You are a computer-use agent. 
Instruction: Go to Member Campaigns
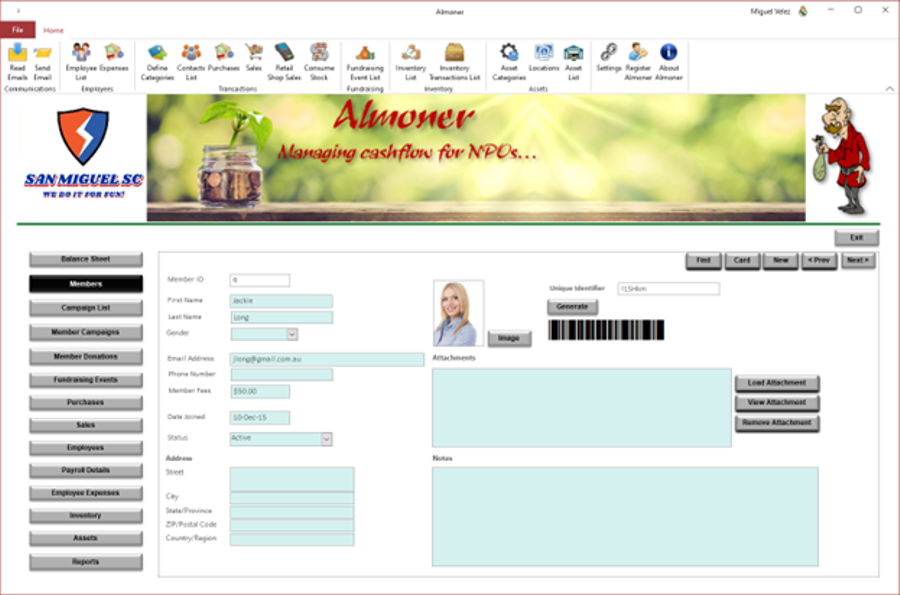(x=86, y=332)
